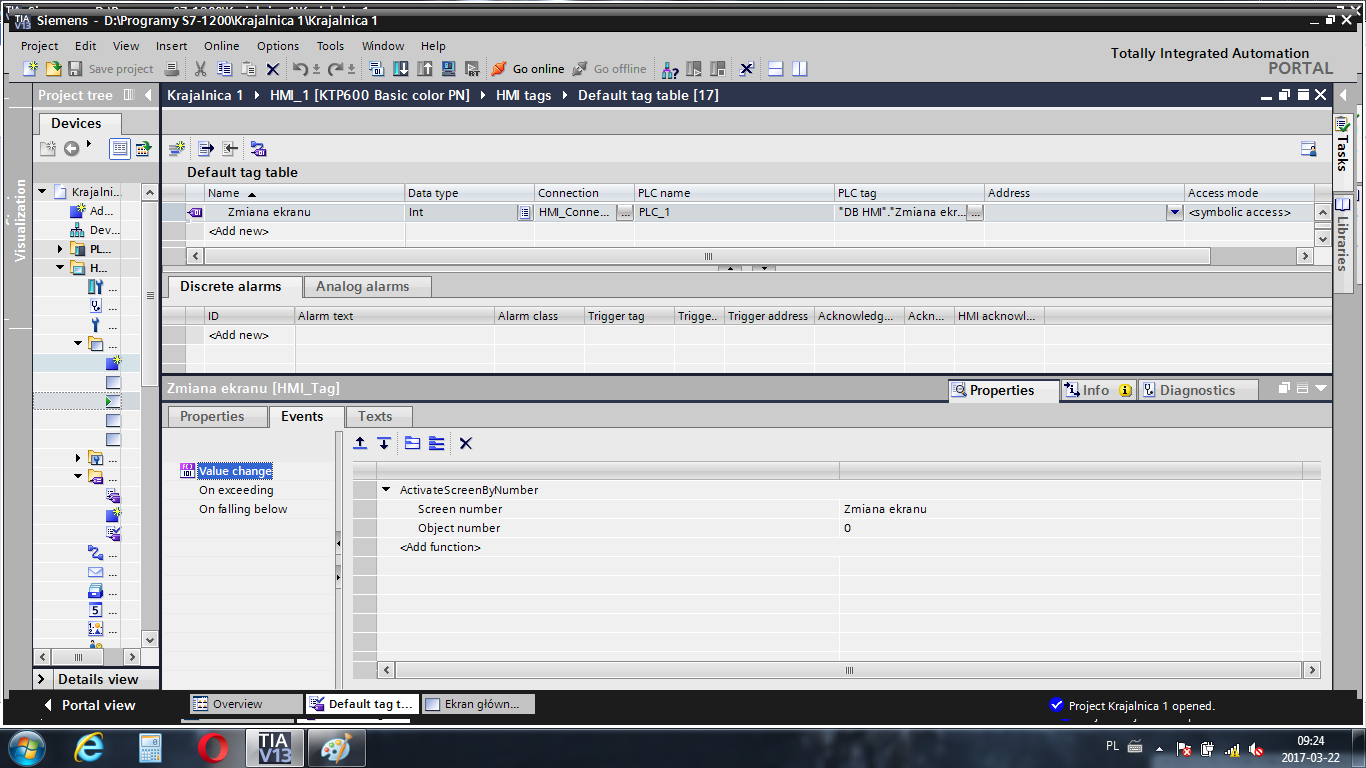The image size is (1366, 768).
Task: Click Add new row in Default tag table
Action: tap(238, 231)
